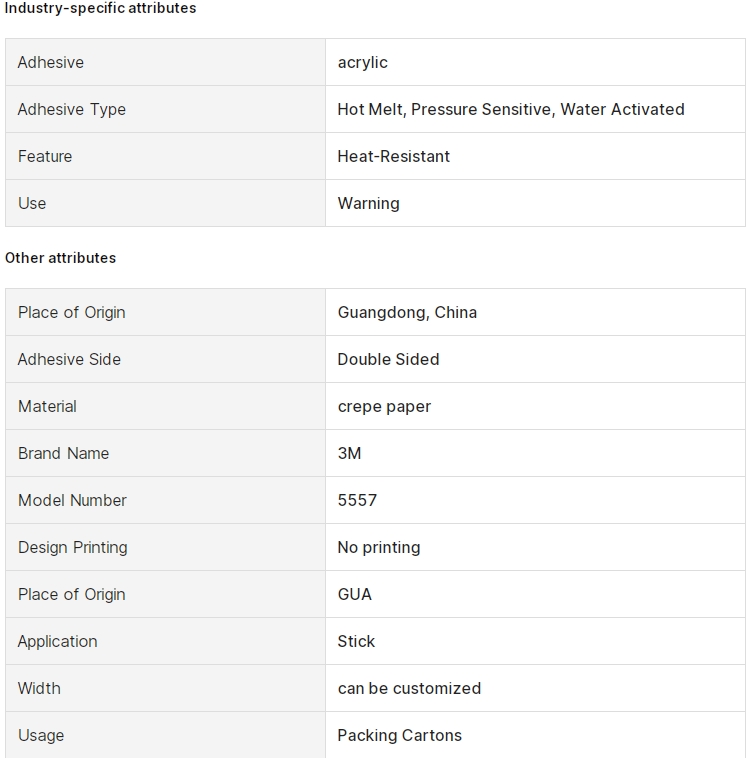Click the "Feature" row label
Screen dimensions: 747x758
[45, 156]
